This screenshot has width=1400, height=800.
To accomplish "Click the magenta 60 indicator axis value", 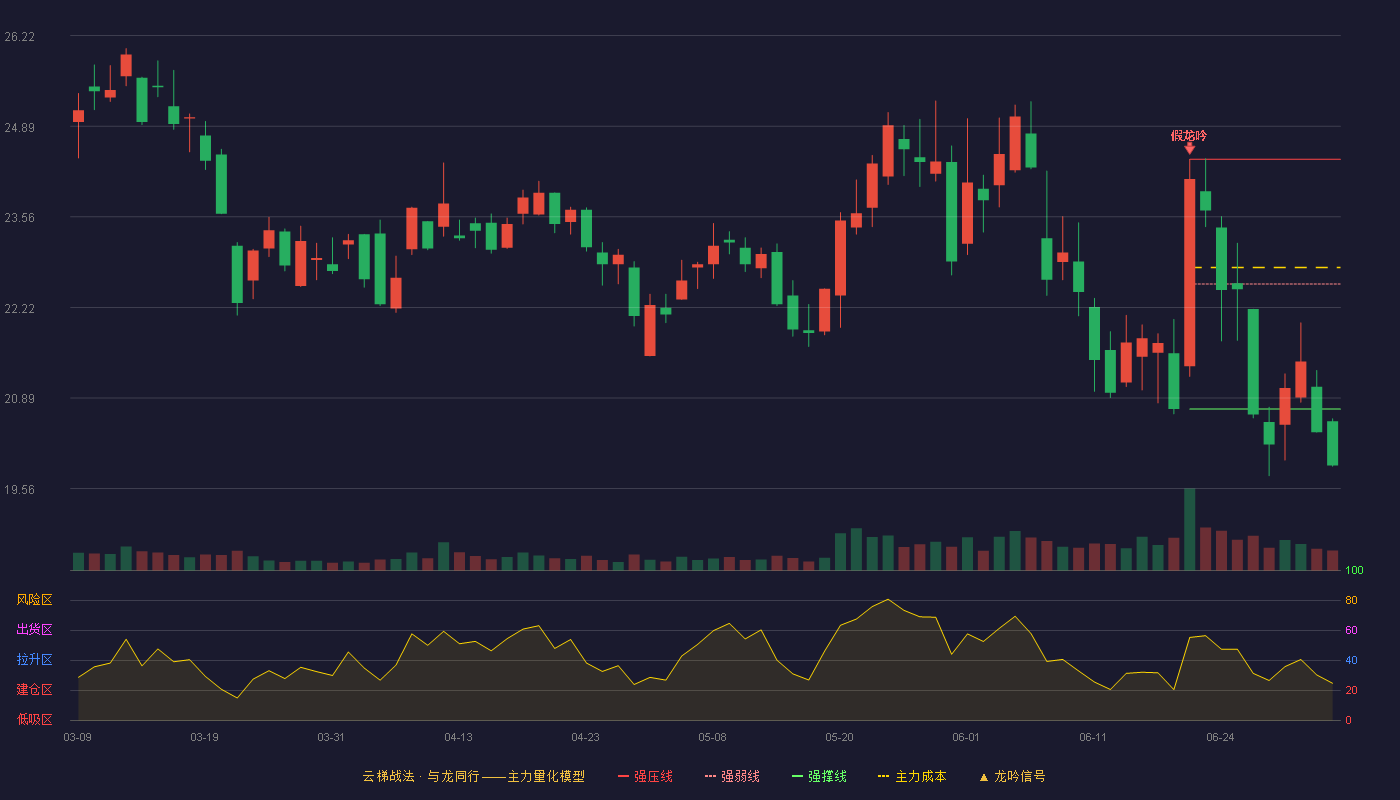I will click(1351, 631).
